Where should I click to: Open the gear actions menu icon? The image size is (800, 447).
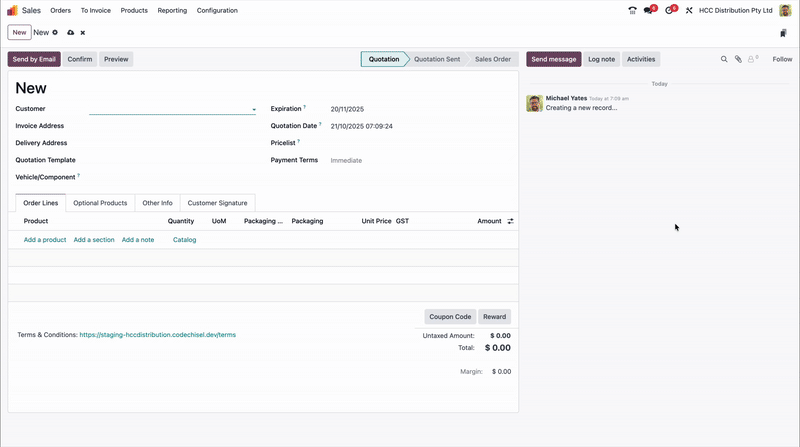tap(55, 33)
